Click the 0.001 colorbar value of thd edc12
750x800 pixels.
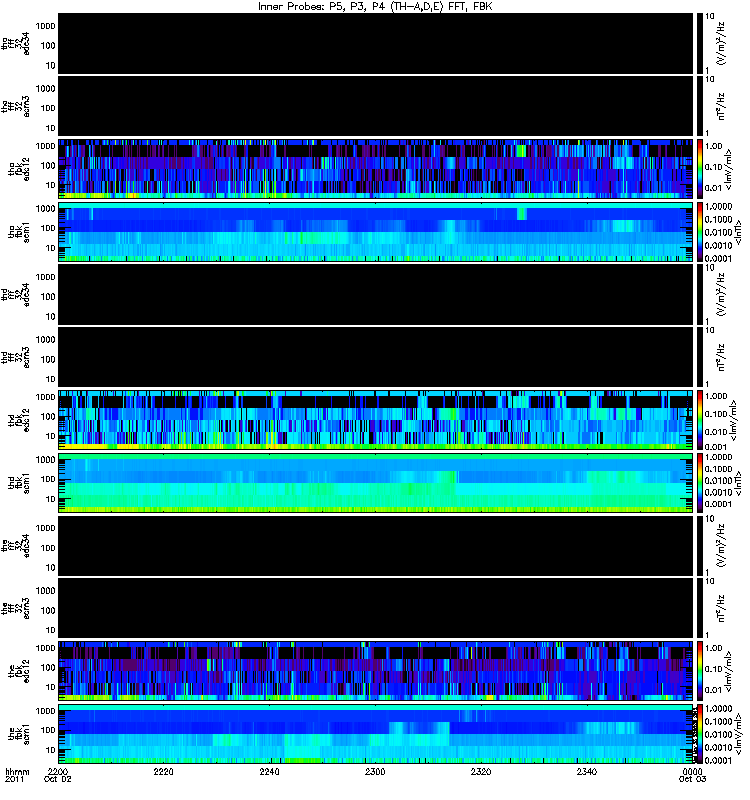714,447
